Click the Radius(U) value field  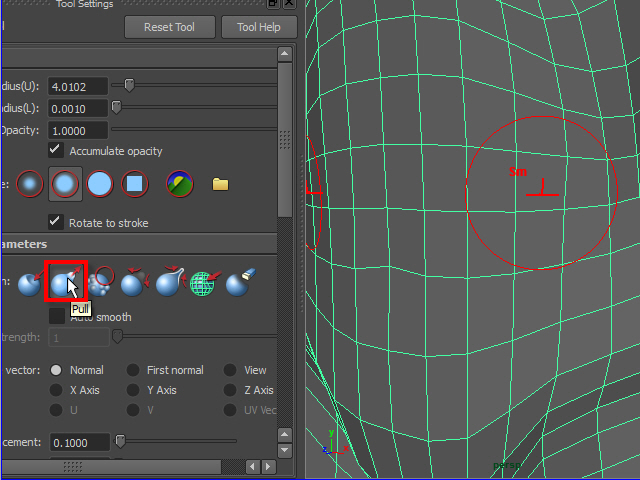point(78,87)
